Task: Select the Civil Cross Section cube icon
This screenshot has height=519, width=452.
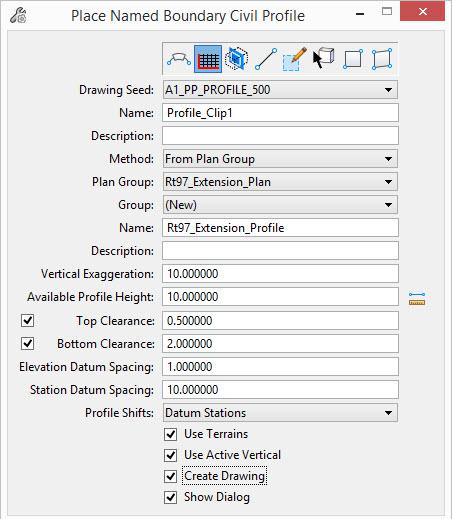Action: click(x=237, y=59)
